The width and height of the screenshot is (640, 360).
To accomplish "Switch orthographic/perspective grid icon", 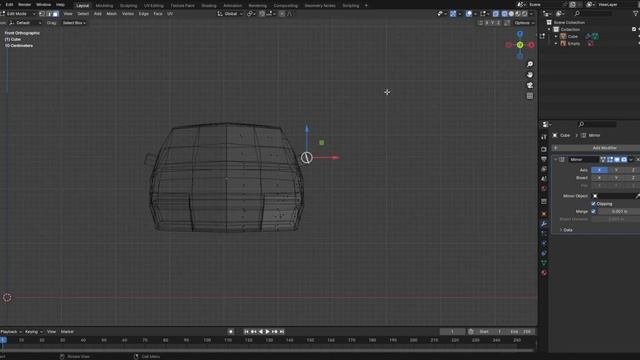I will coord(530,96).
